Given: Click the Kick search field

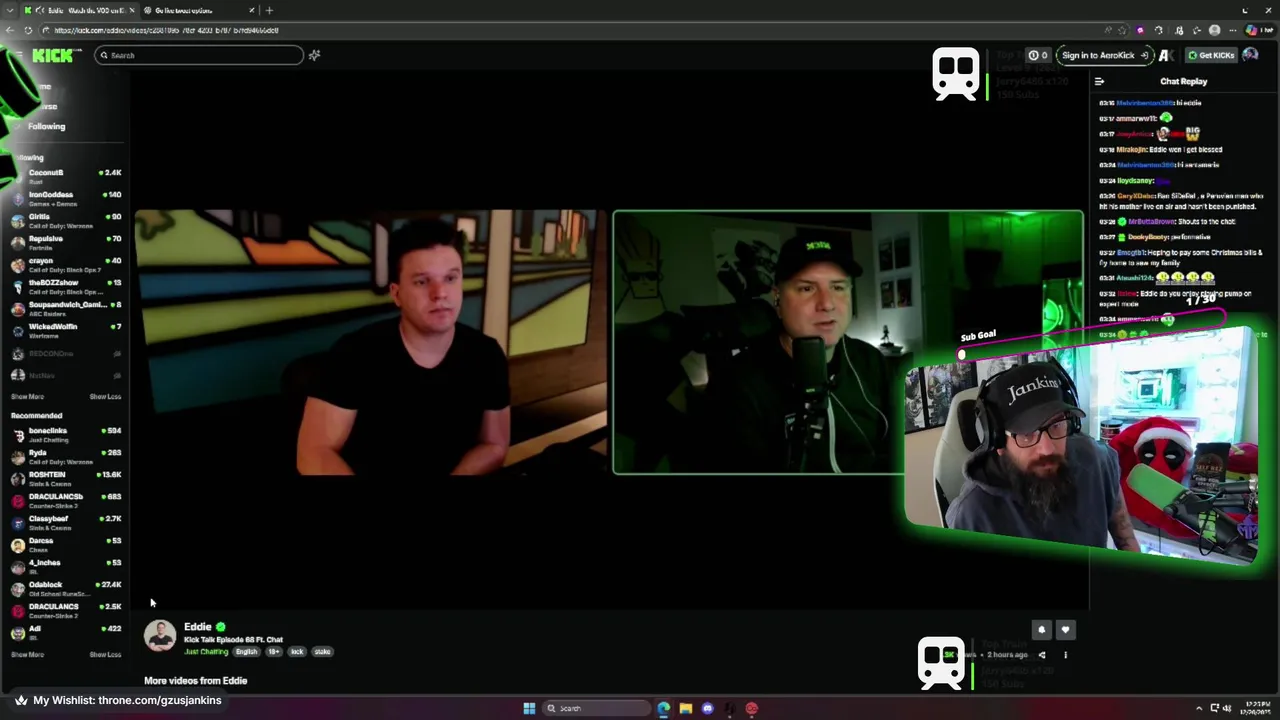Looking at the screenshot, I should (x=200, y=55).
